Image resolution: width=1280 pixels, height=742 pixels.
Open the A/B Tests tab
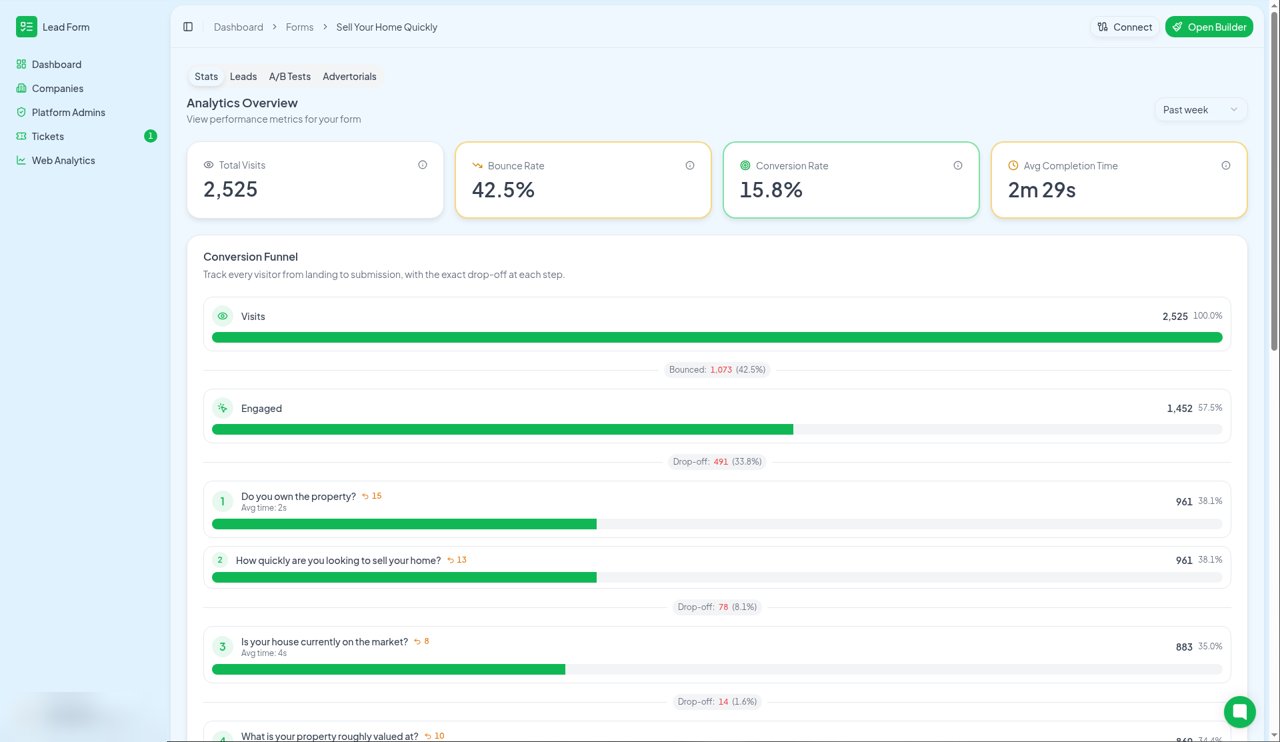pos(290,76)
